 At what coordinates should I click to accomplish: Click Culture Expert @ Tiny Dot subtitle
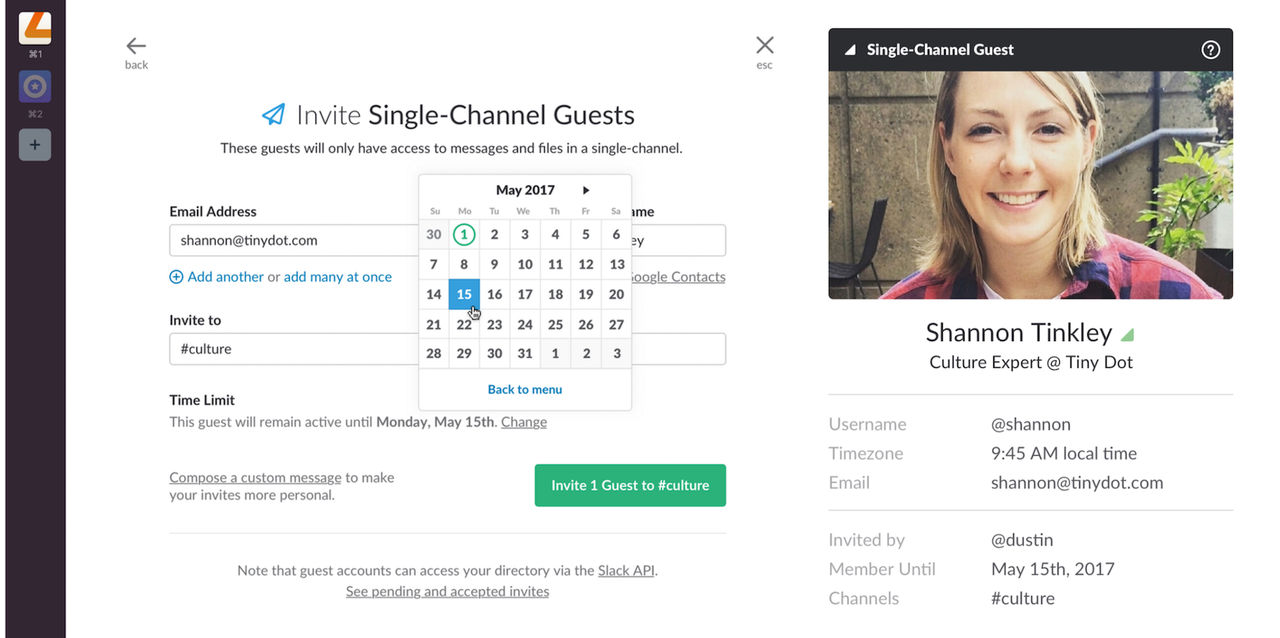coord(1031,362)
